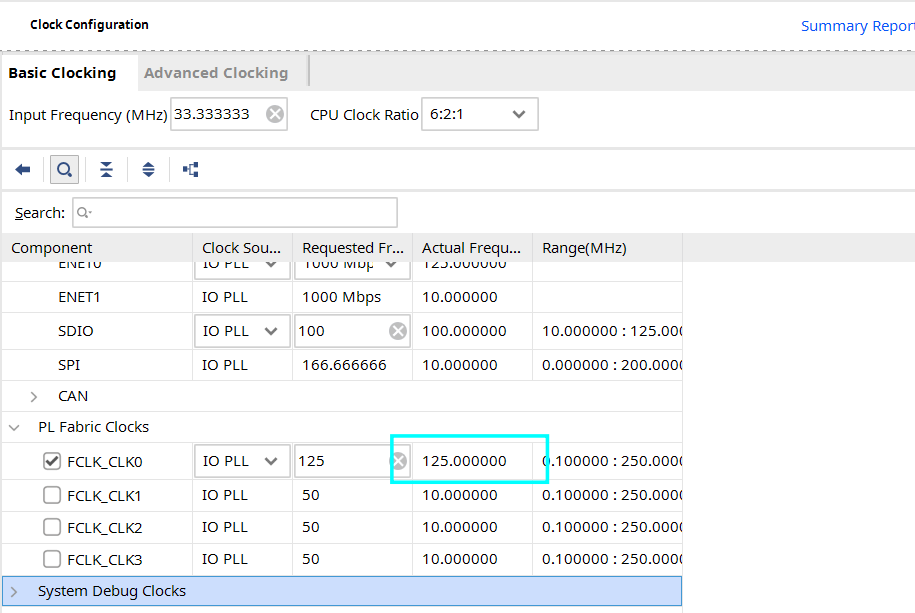Open the CPU Clock Ratio dropdown
The width and height of the screenshot is (915, 613).
click(480, 114)
